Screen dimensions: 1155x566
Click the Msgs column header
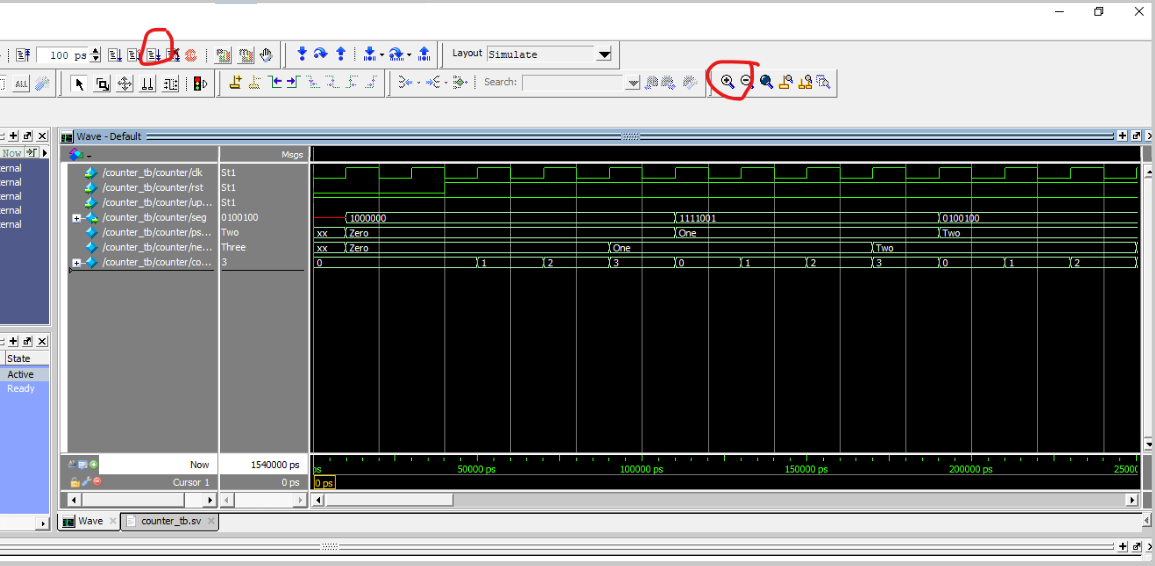click(292, 155)
